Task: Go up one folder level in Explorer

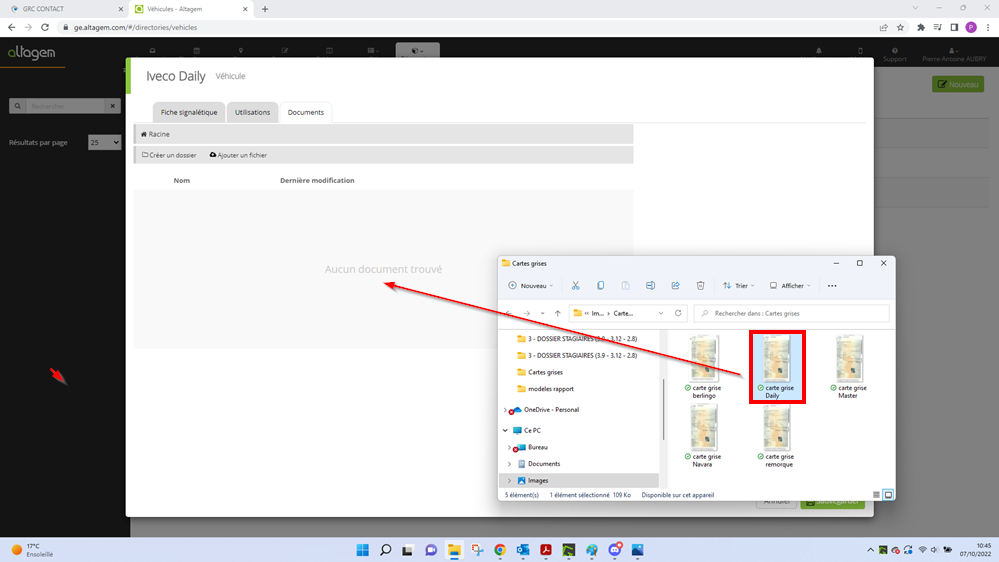Action: tap(557, 313)
